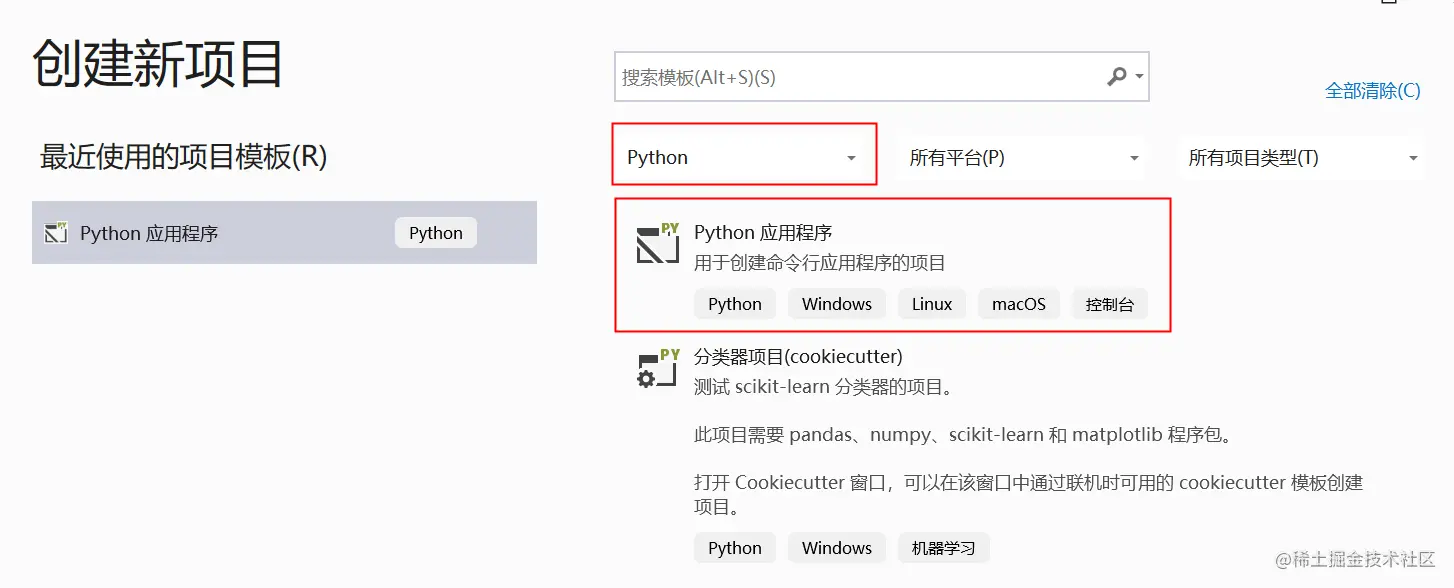Click the Windows tag under Python 应用程序
This screenshot has height=588, width=1454.
pos(837,304)
